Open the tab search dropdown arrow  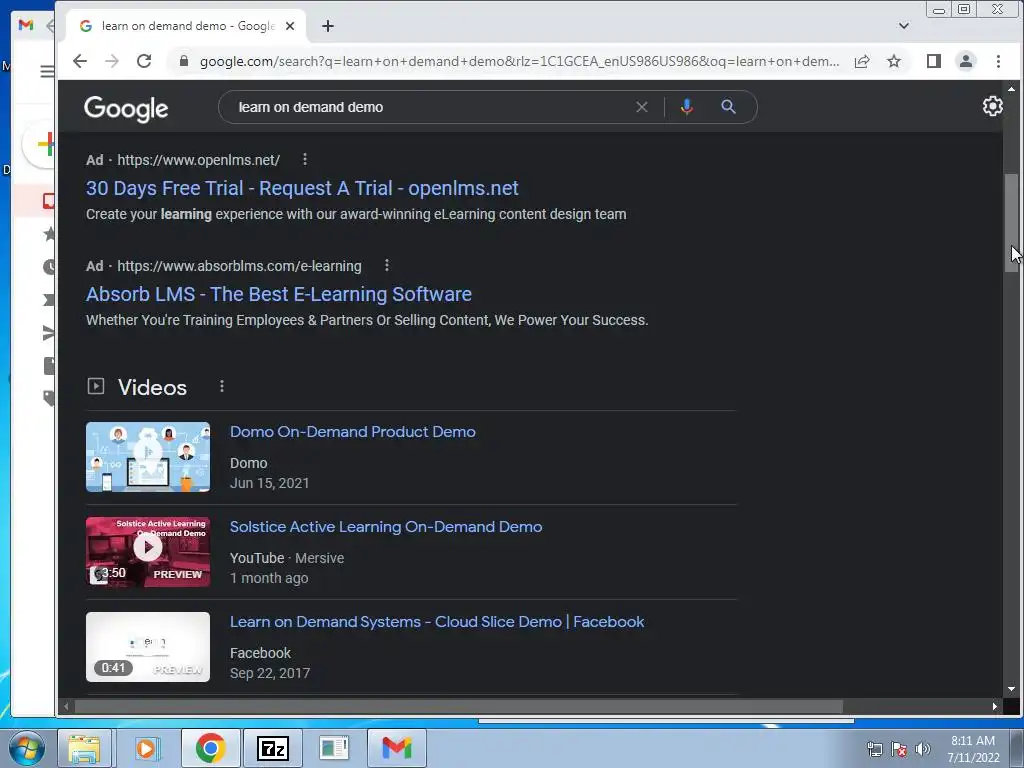click(x=904, y=26)
